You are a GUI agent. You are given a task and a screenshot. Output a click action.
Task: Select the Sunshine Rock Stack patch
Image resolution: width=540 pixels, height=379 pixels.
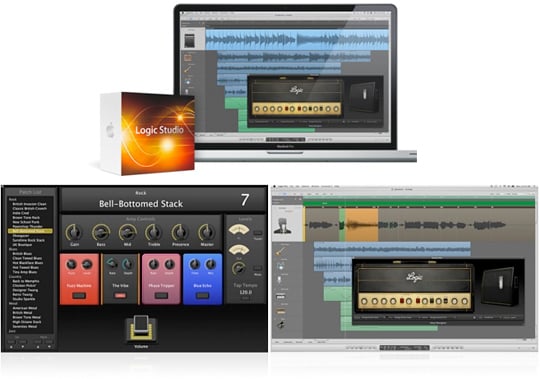pos(29,240)
